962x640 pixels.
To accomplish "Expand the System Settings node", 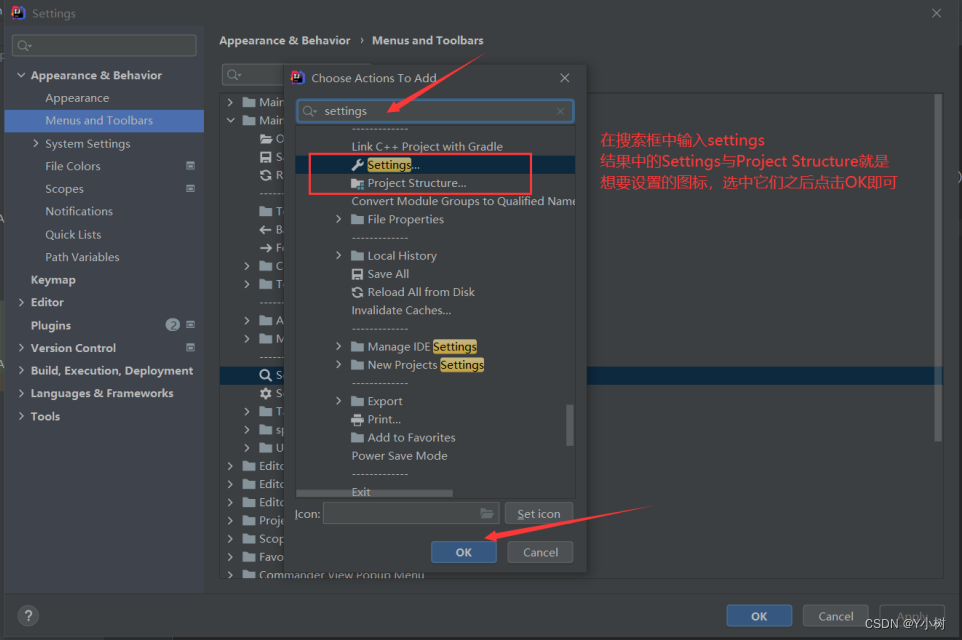I will click(36, 143).
